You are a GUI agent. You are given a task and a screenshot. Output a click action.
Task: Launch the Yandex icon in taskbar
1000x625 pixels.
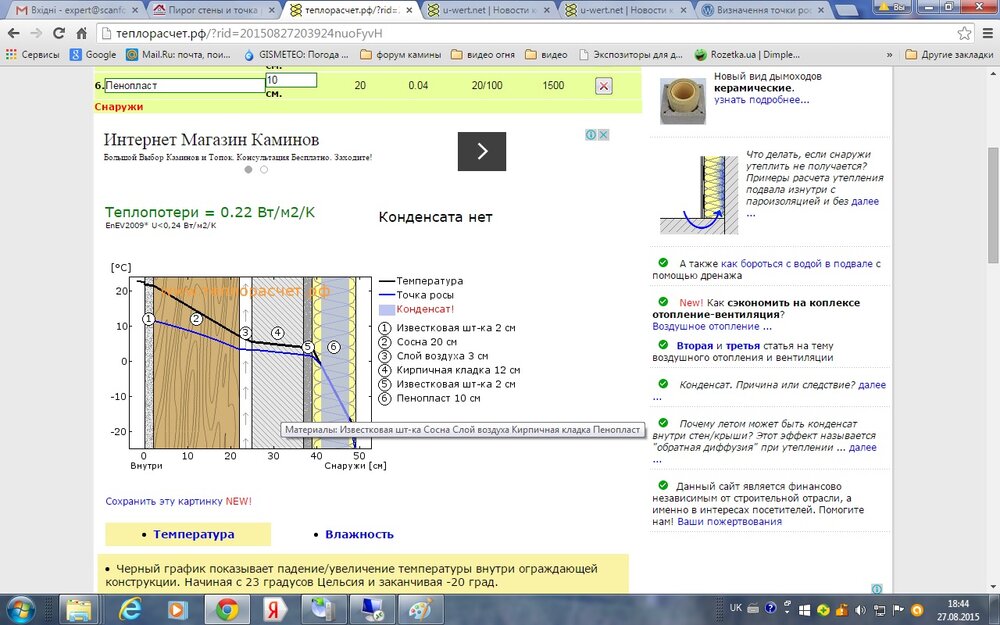(275, 610)
